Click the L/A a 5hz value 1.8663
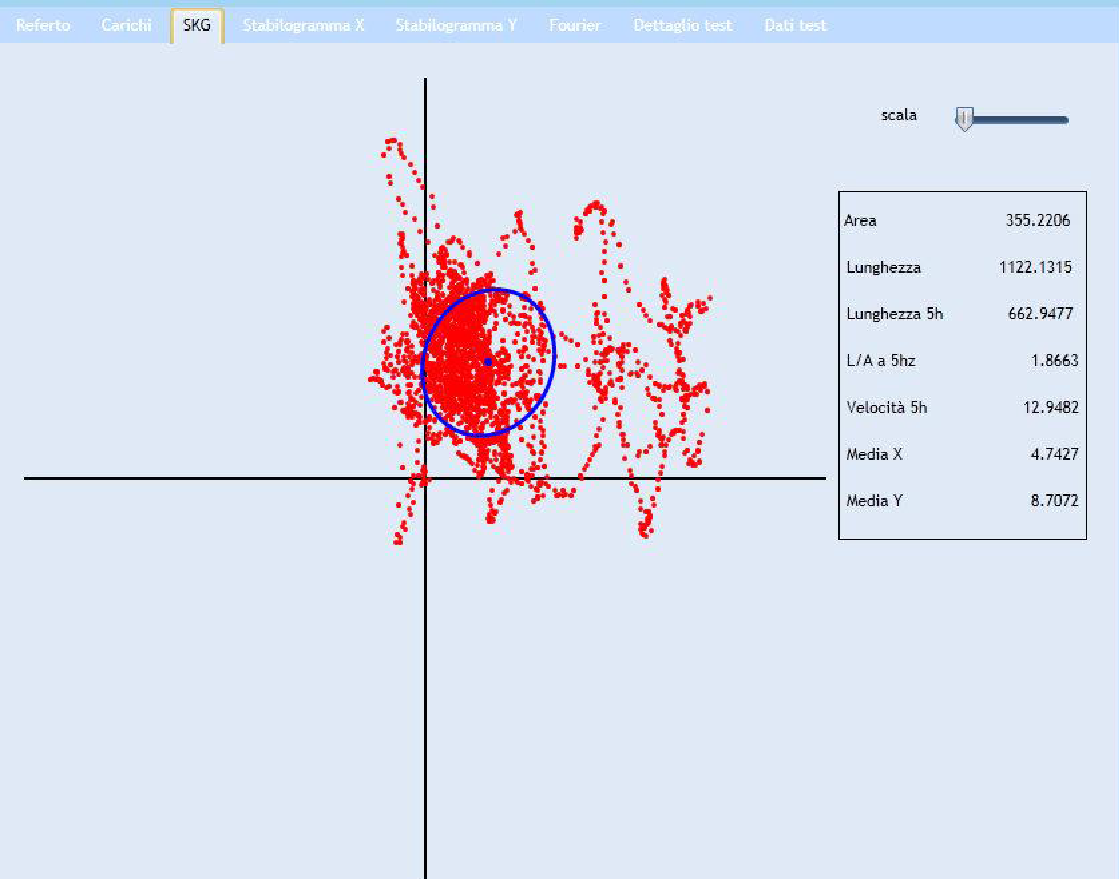This screenshot has width=1119, height=879. [x=1055, y=360]
